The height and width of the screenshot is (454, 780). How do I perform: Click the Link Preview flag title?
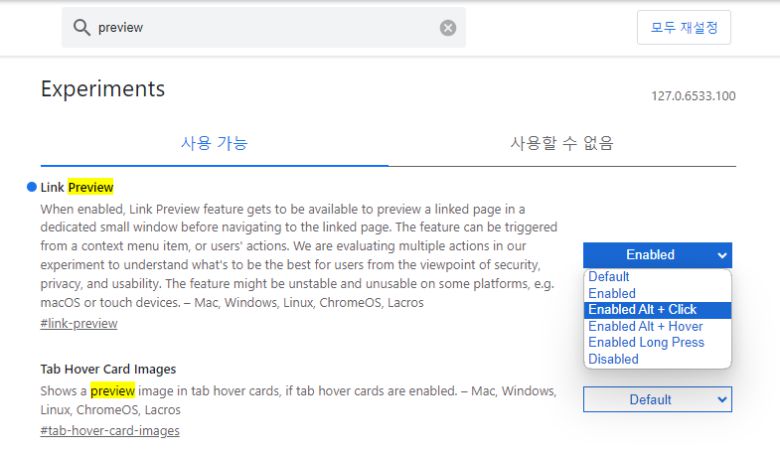[x=77, y=187]
